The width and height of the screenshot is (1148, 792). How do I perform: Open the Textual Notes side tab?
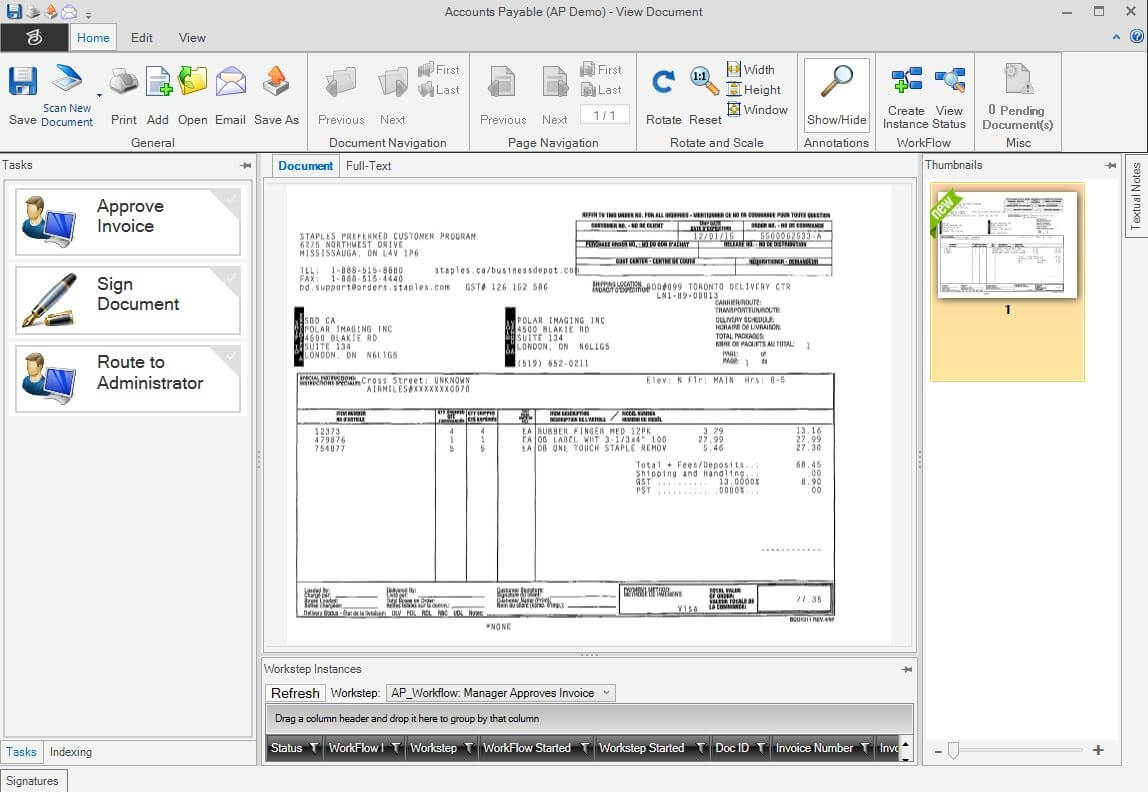click(x=1136, y=195)
